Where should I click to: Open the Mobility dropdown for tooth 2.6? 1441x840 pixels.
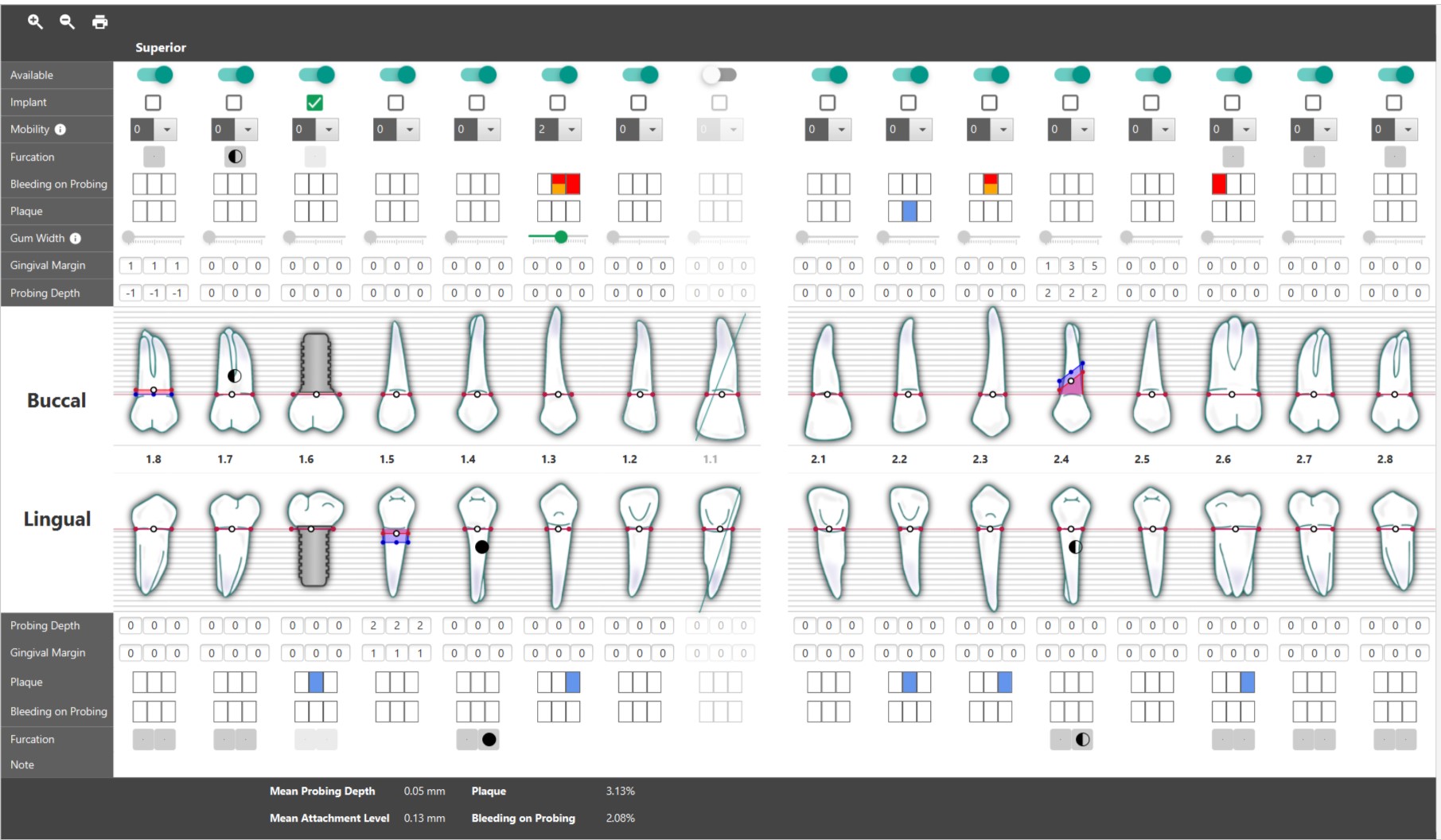pyautogui.click(x=1233, y=130)
